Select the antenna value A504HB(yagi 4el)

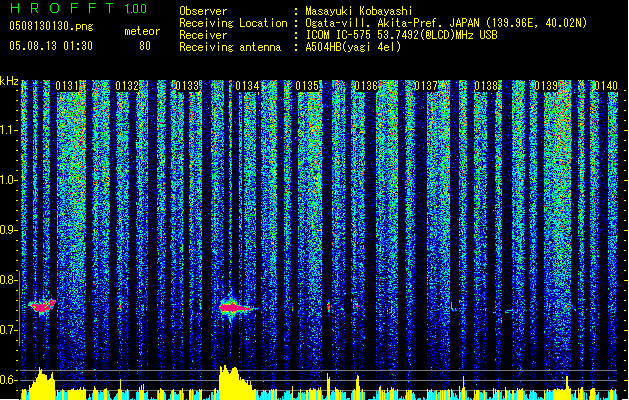tap(353, 47)
